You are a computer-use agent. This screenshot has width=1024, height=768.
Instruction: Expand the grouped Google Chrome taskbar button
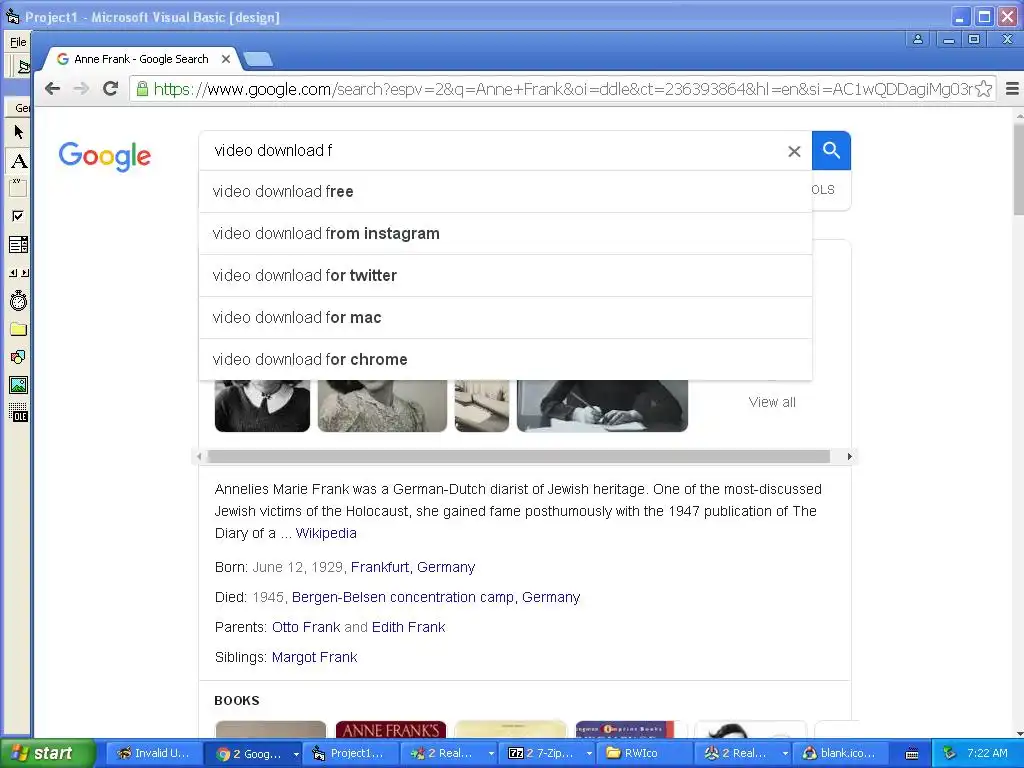296,754
